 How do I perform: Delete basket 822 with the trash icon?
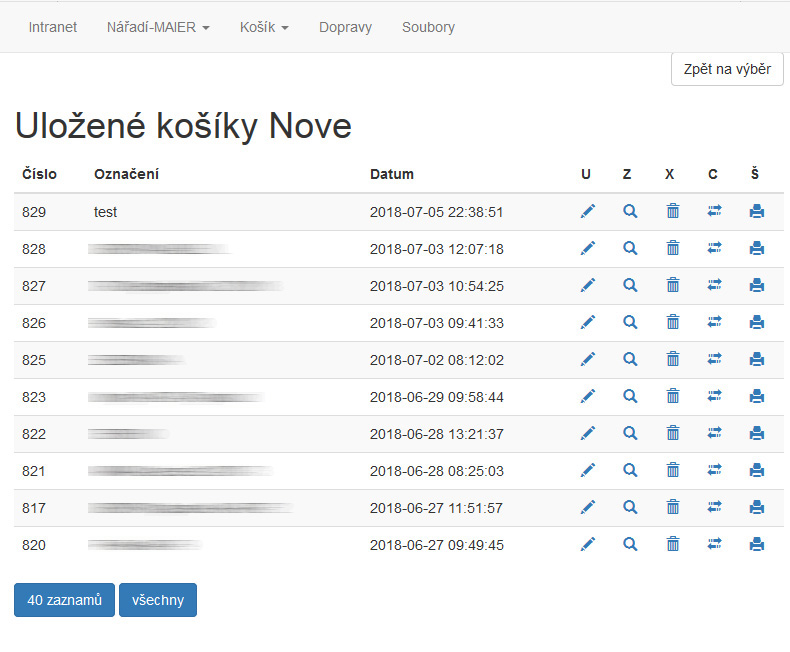pyautogui.click(x=673, y=434)
